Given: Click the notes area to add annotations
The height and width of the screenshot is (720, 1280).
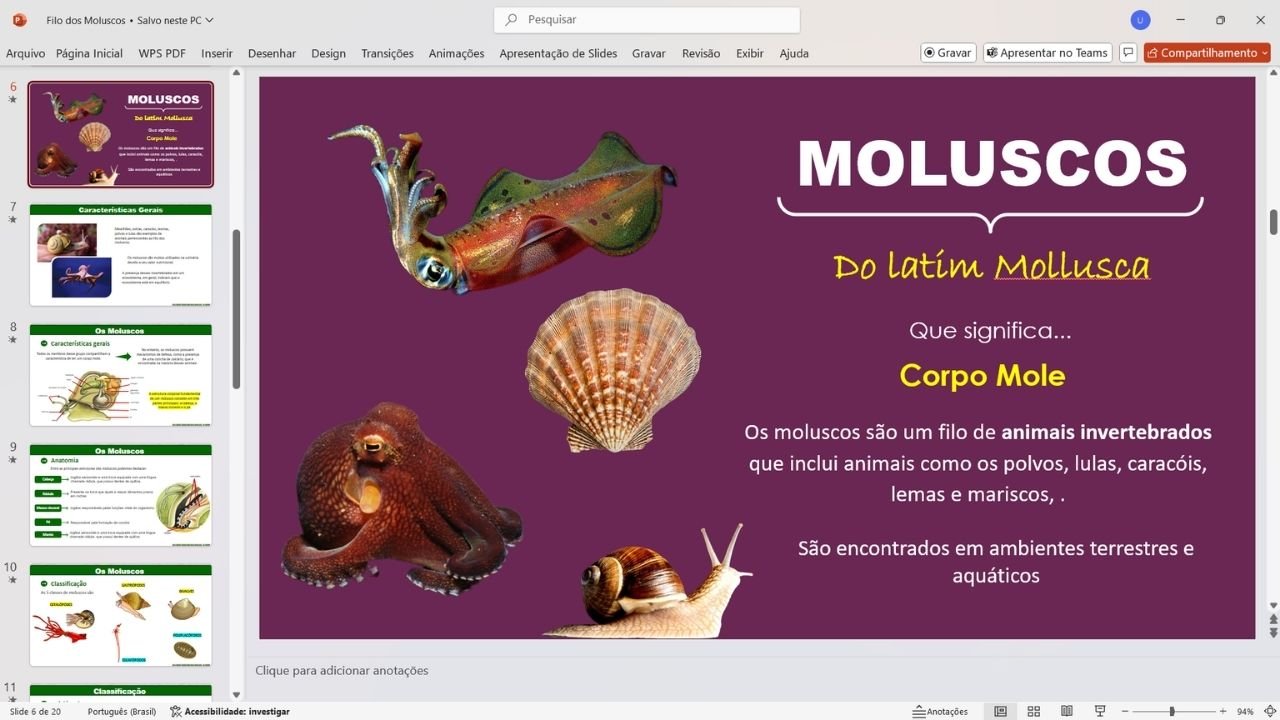Looking at the screenshot, I should coord(341,670).
